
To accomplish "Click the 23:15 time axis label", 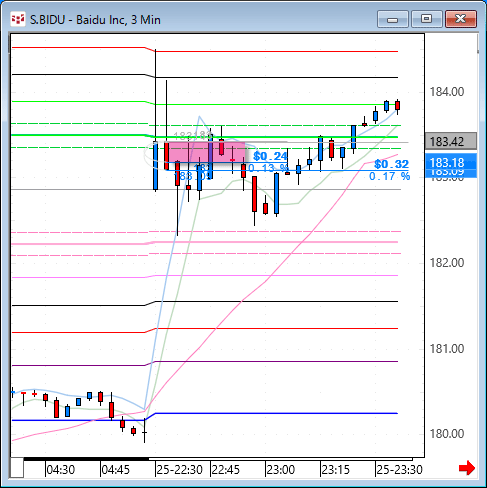I will tap(336, 470).
